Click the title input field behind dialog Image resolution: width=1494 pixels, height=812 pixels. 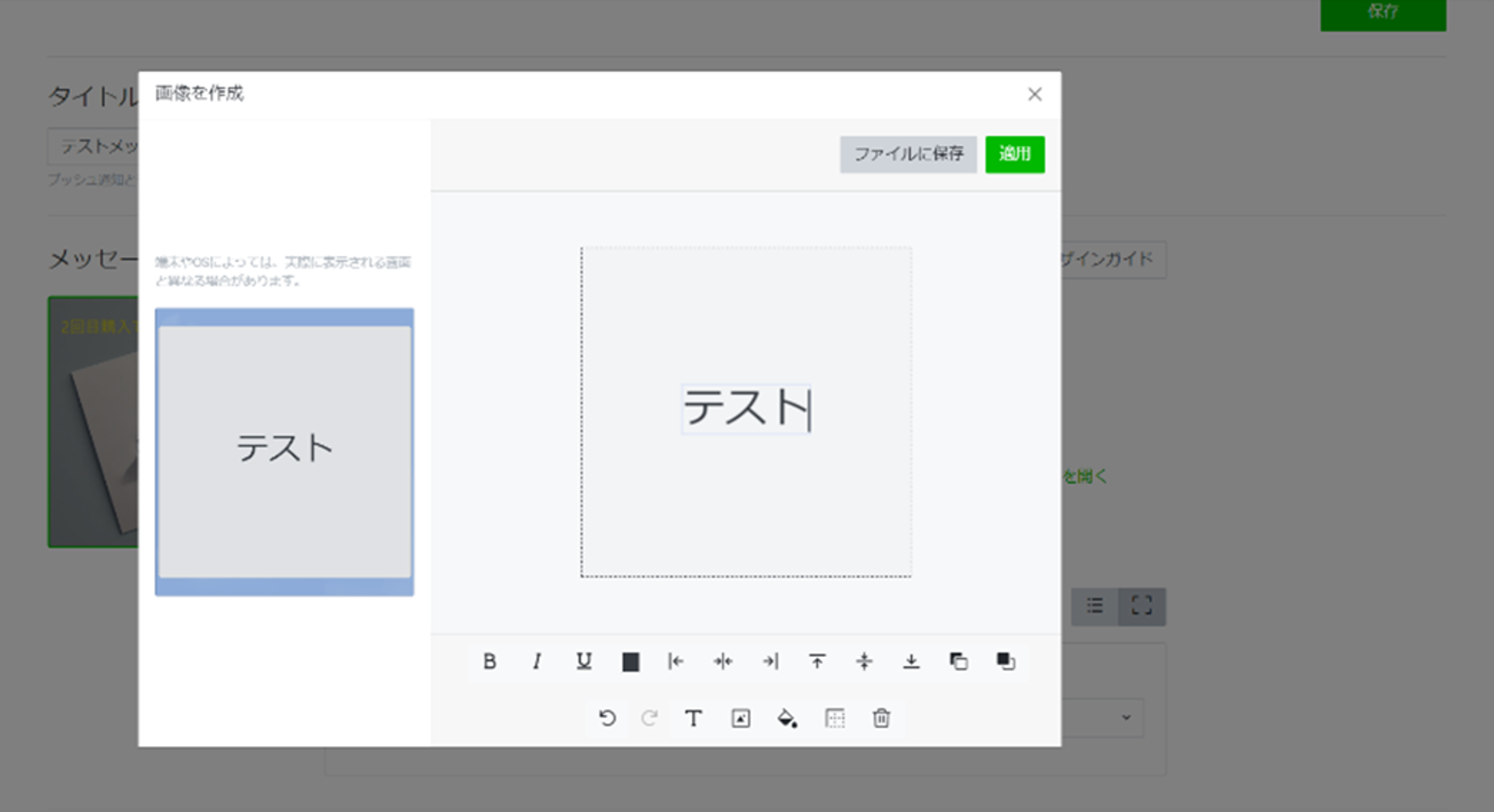point(93,147)
